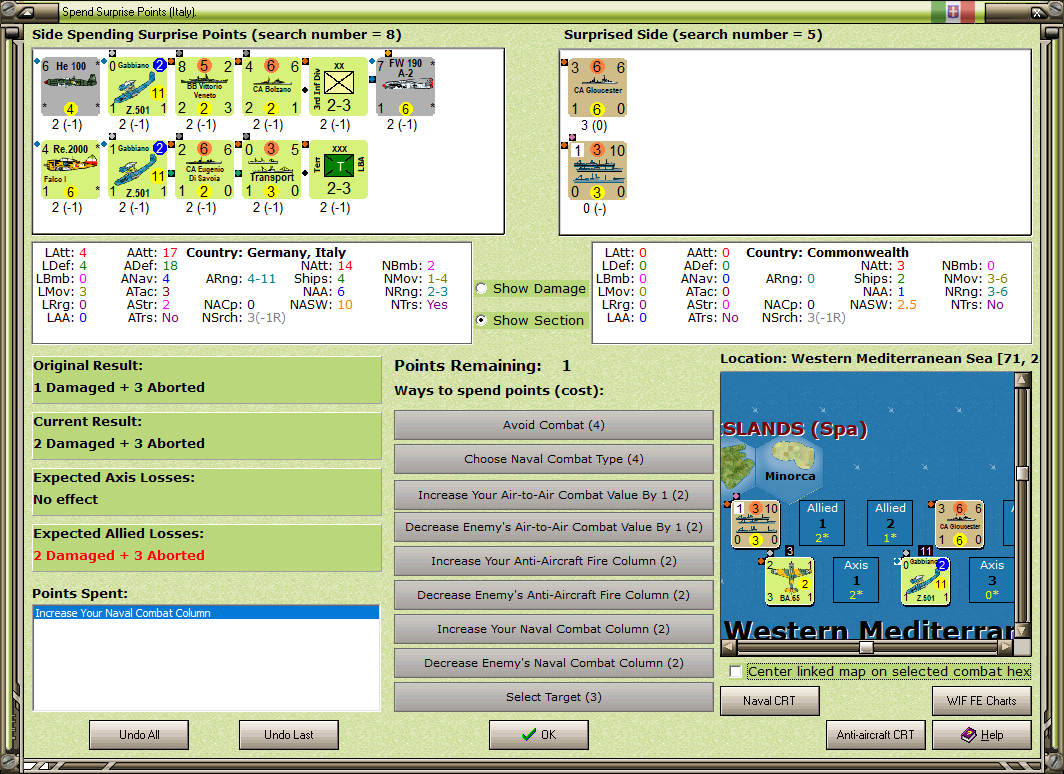Open the Help button
1064x774 pixels.
click(x=982, y=735)
